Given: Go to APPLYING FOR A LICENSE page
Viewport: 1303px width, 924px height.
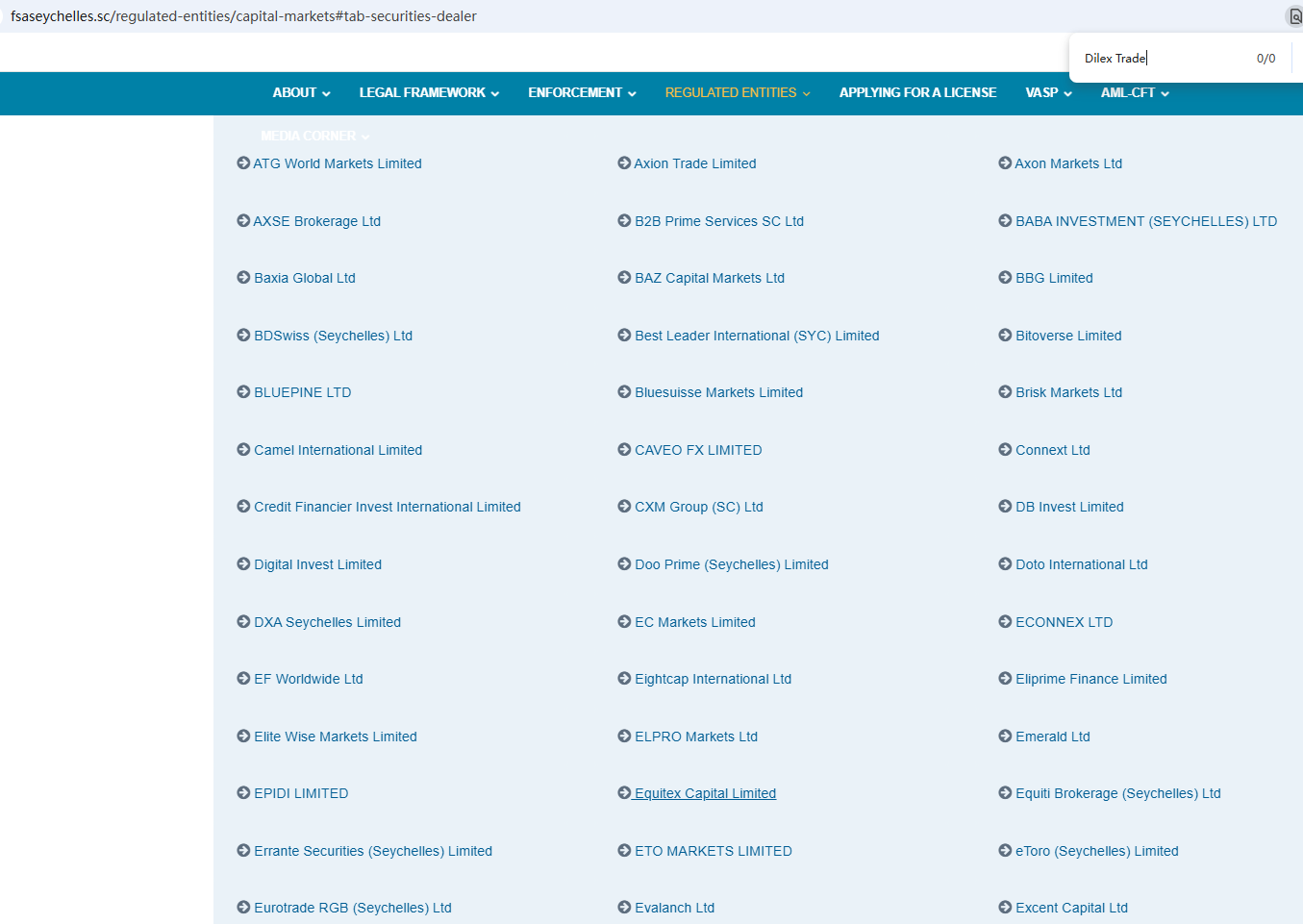Looking at the screenshot, I should [917, 93].
